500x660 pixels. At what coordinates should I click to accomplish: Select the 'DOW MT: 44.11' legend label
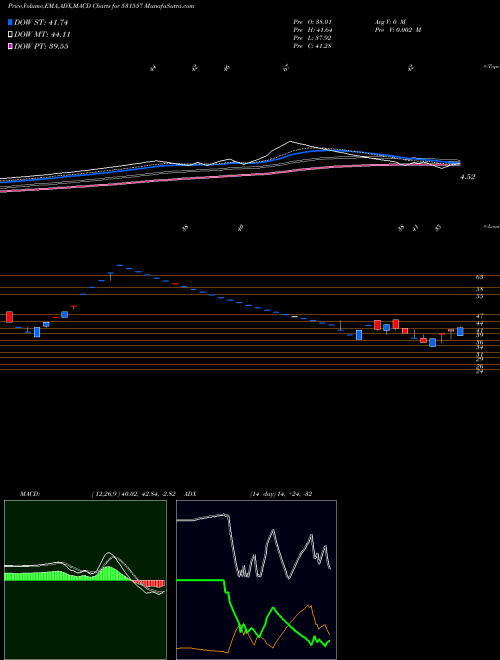[x=42, y=35]
